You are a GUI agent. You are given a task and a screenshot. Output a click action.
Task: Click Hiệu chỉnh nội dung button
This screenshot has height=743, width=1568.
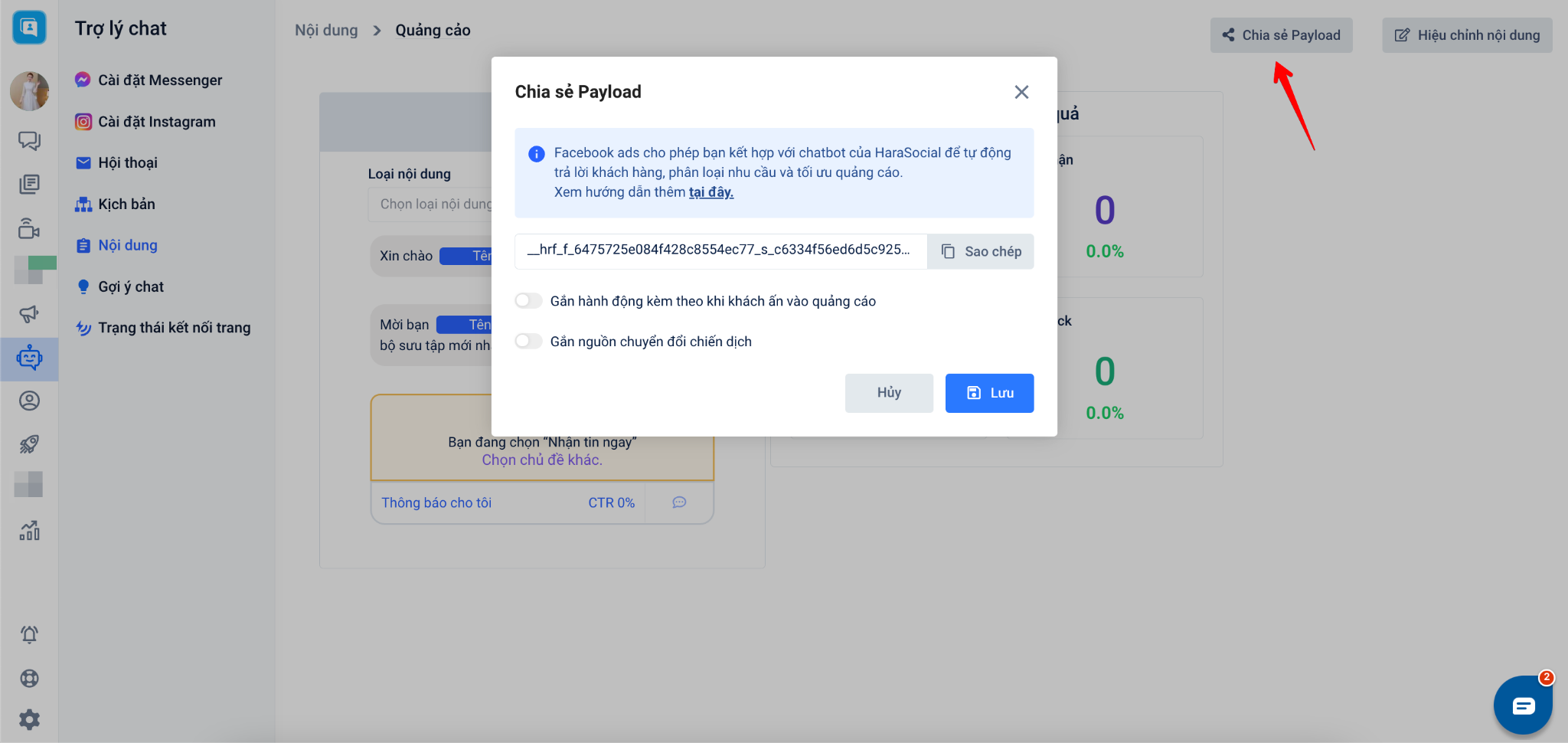pyautogui.click(x=1467, y=35)
